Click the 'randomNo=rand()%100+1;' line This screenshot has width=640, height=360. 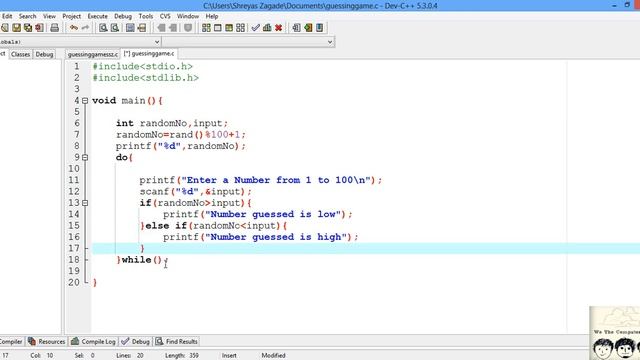click(181, 135)
